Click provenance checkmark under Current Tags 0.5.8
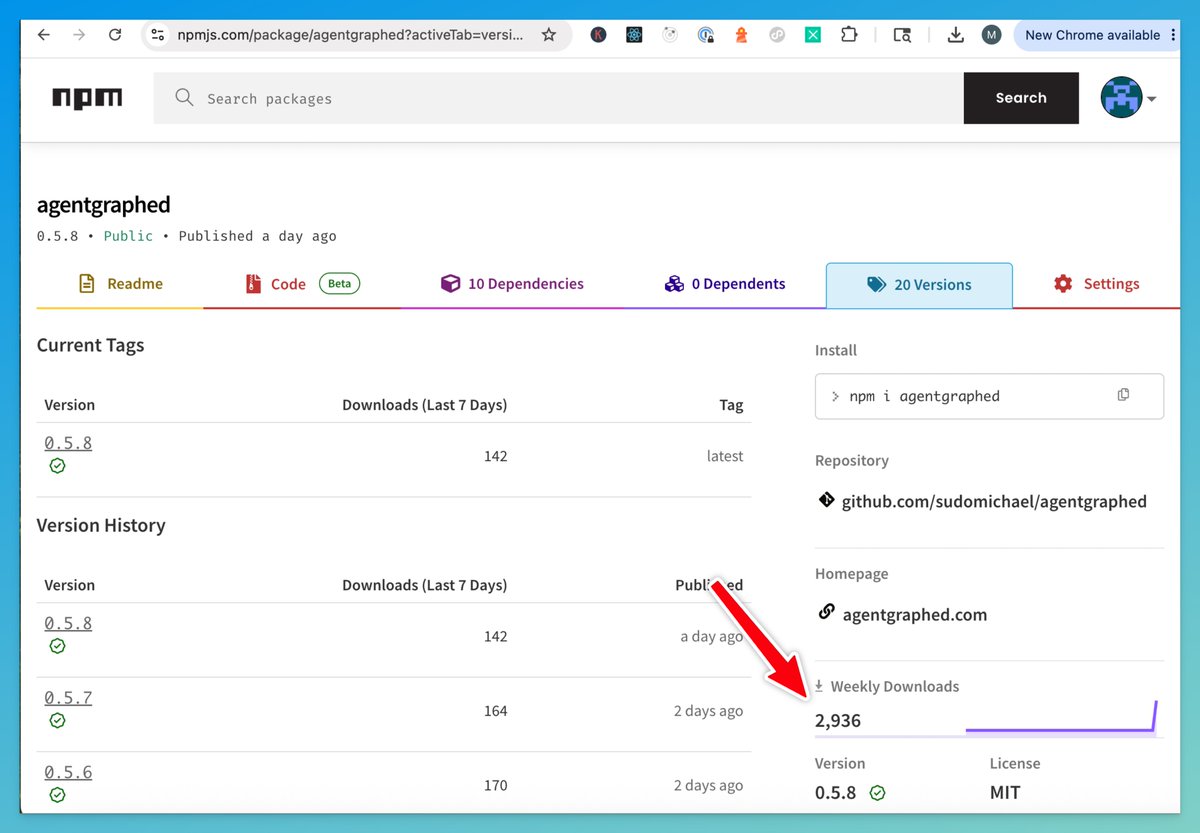Screen dimensions: 1200x833 [x=57, y=466]
